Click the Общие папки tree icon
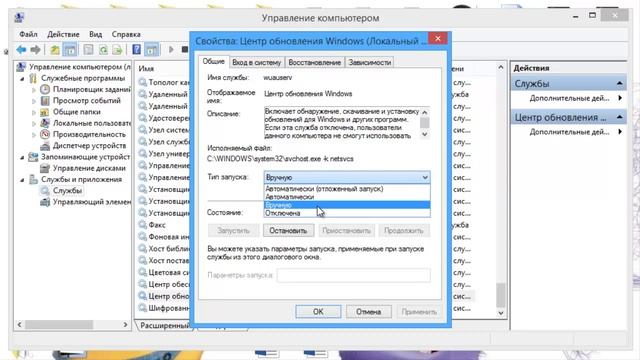 coord(45,112)
